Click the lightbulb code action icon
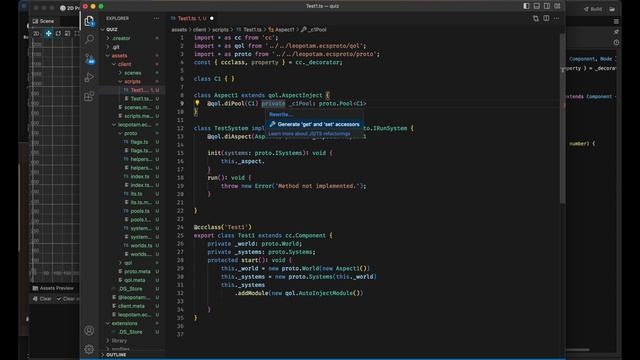Image resolution: width=640 pixels, height=360 pixels. (x=197, y=103)
